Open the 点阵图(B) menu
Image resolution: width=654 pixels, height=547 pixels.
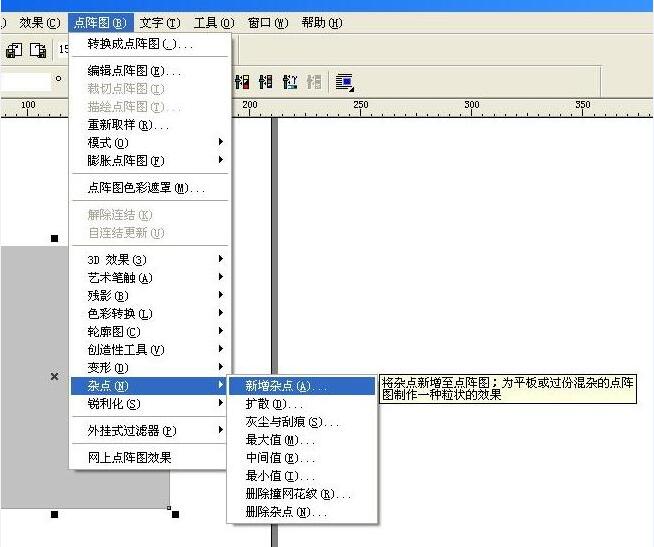tap(101, 23)
